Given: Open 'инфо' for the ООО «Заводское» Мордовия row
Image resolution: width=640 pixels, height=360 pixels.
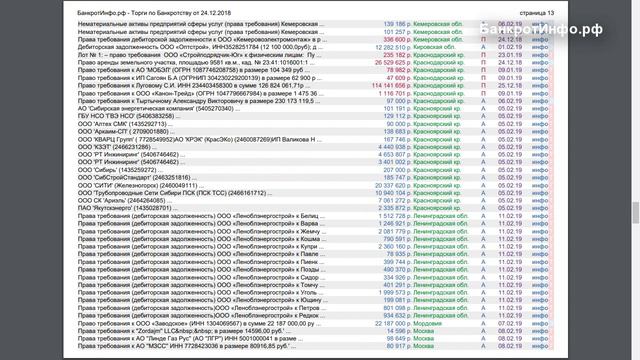Looking at the screenshot, I should 540,323.
